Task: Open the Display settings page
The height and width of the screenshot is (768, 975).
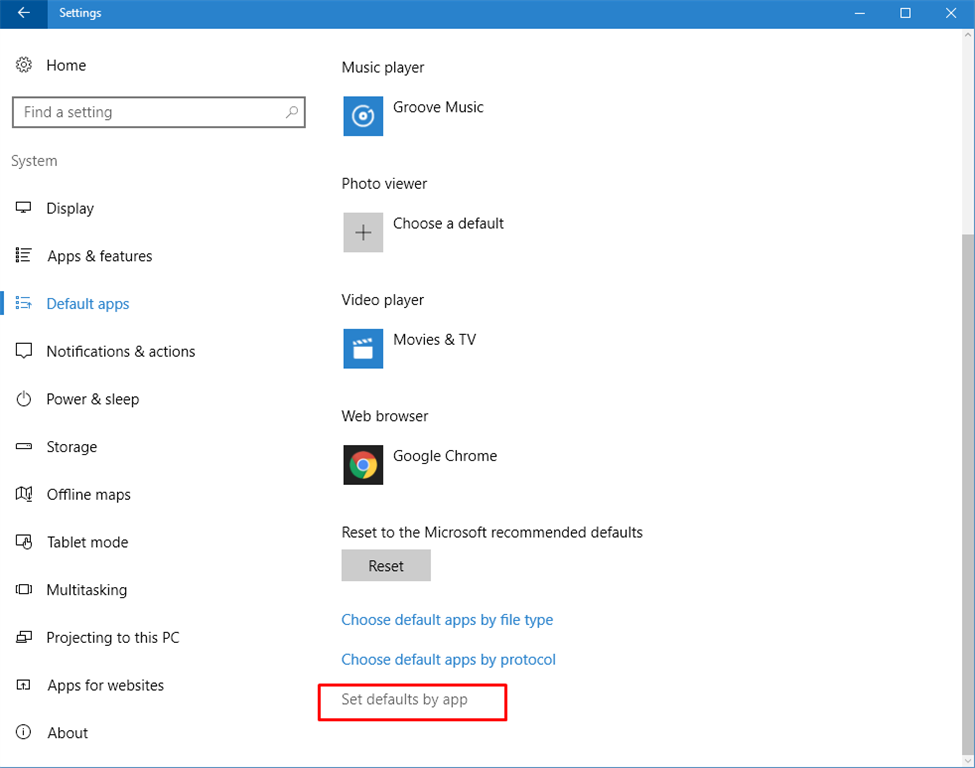Action: 70,208
